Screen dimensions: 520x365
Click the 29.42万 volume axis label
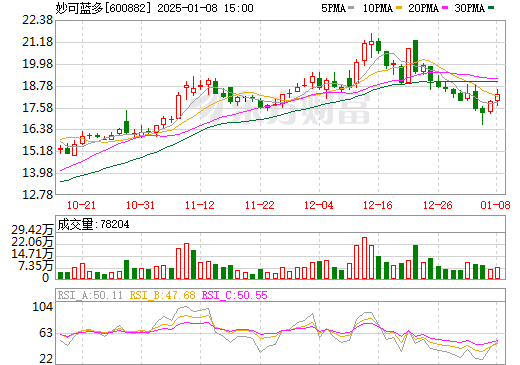click(32, 230)
